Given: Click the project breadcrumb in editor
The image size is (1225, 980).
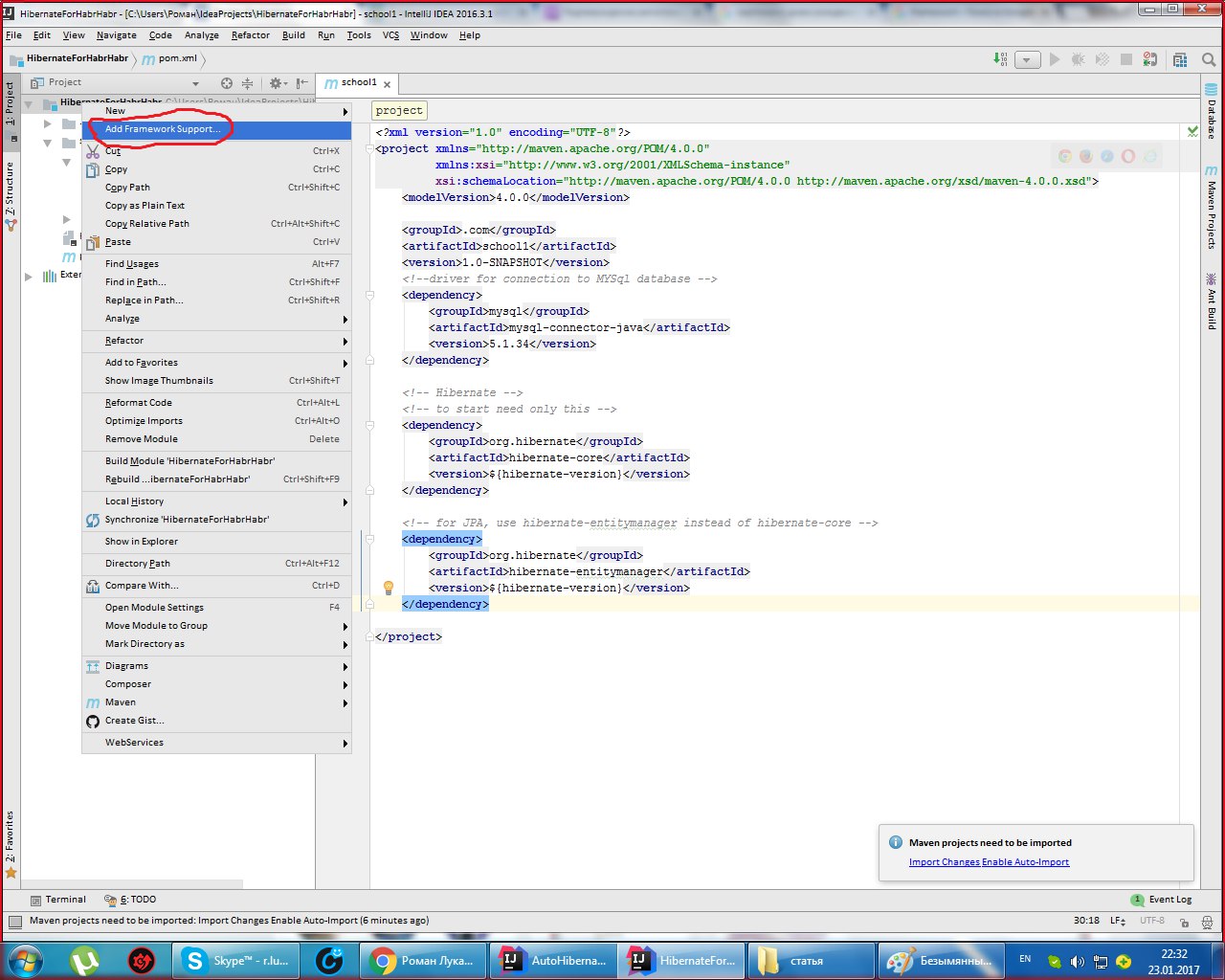Looking at the screenshot, I should point(399,110).
